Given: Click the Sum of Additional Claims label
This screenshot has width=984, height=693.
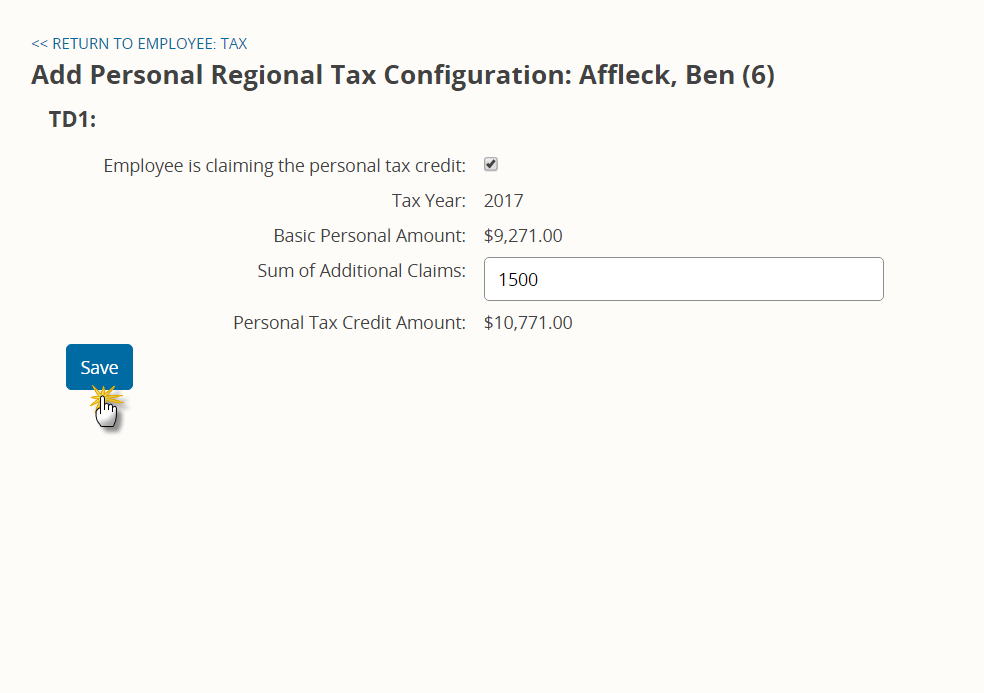Looking at the screenshot, I should pos(361,271).
